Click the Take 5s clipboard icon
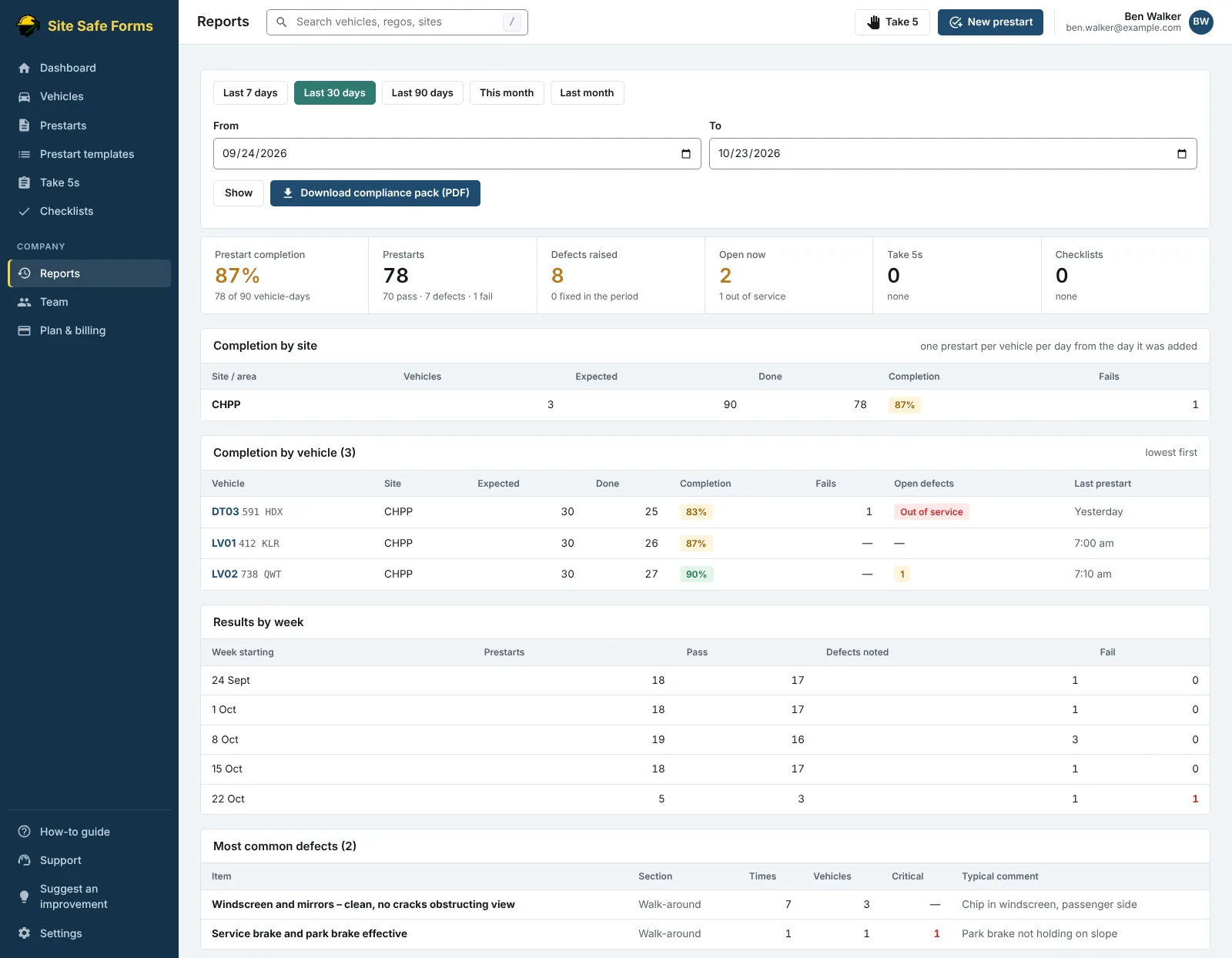This screenshot has height=958, width=1232. 25,183
